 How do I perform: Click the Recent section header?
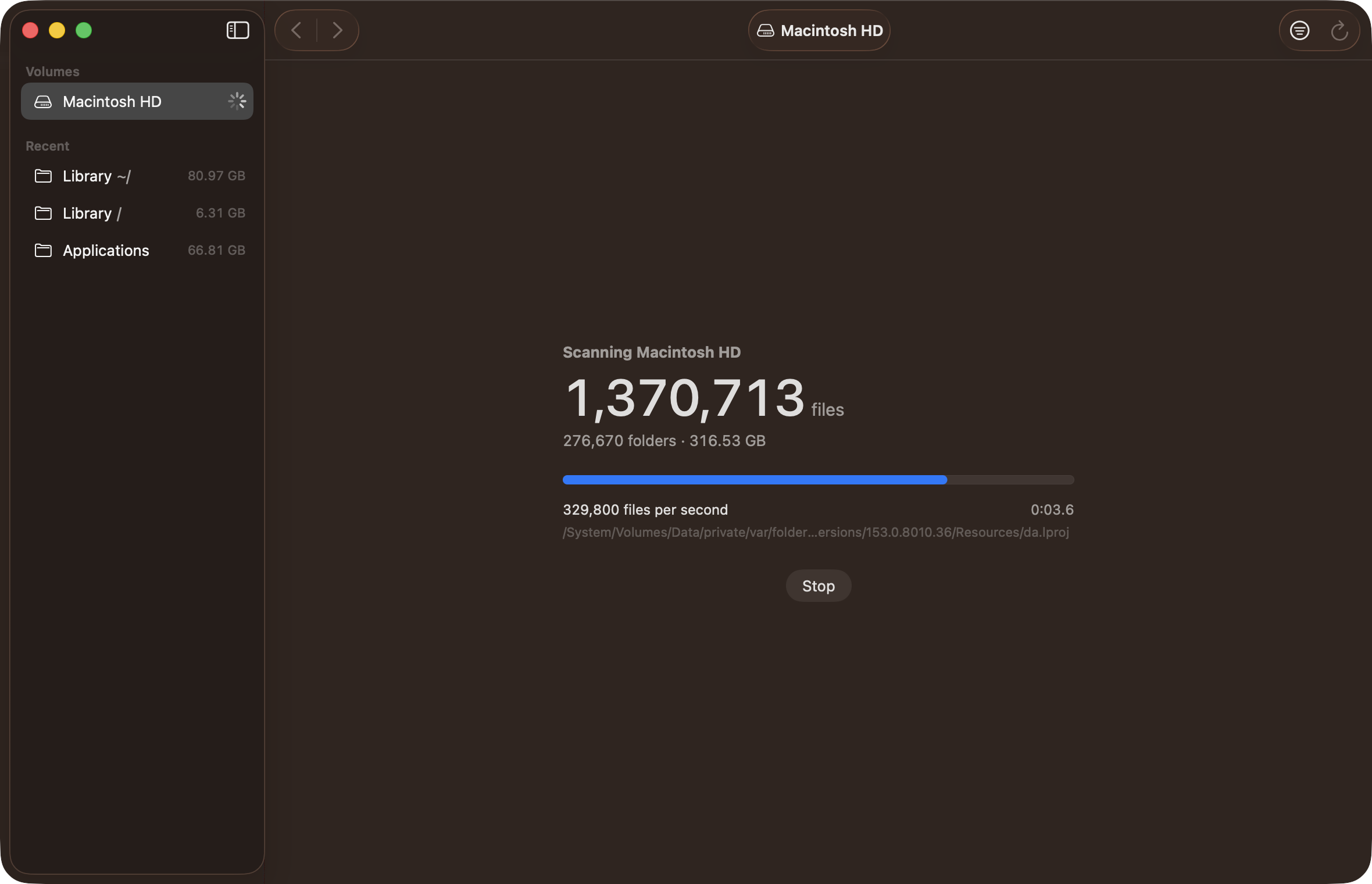click(47, 146)
